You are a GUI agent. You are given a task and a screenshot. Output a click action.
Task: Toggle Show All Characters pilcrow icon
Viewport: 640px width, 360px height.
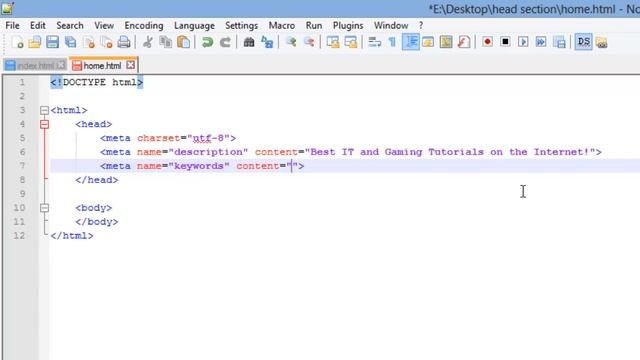pos(392,42)
